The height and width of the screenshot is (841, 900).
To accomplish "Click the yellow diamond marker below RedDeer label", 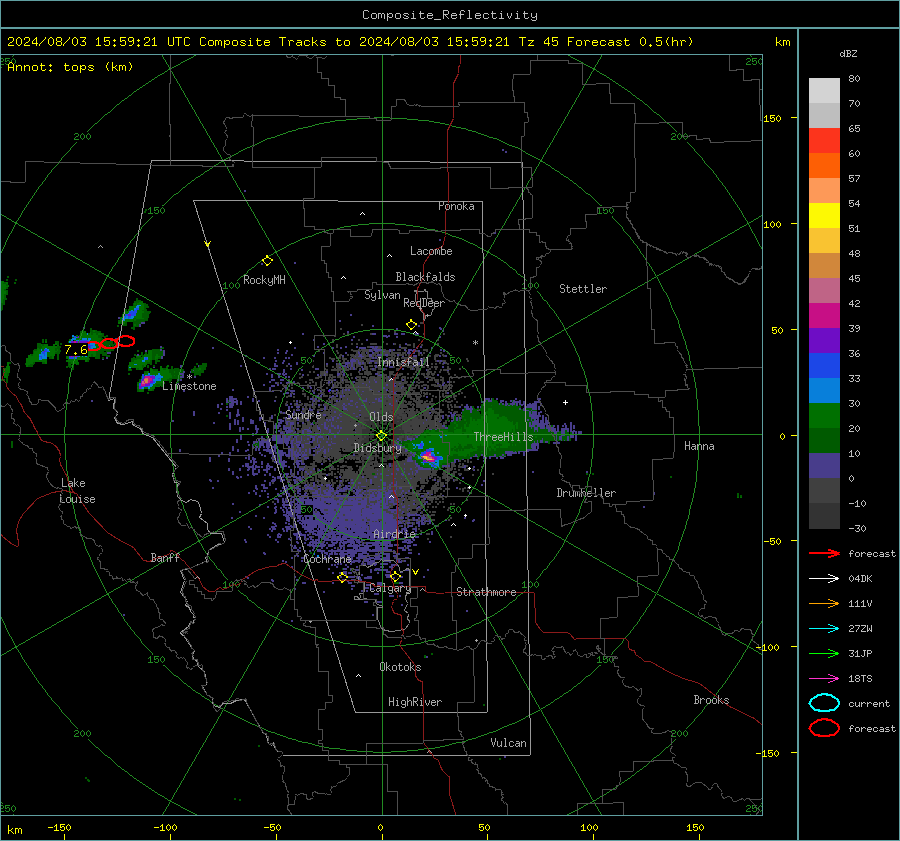I will coord(411,325).
